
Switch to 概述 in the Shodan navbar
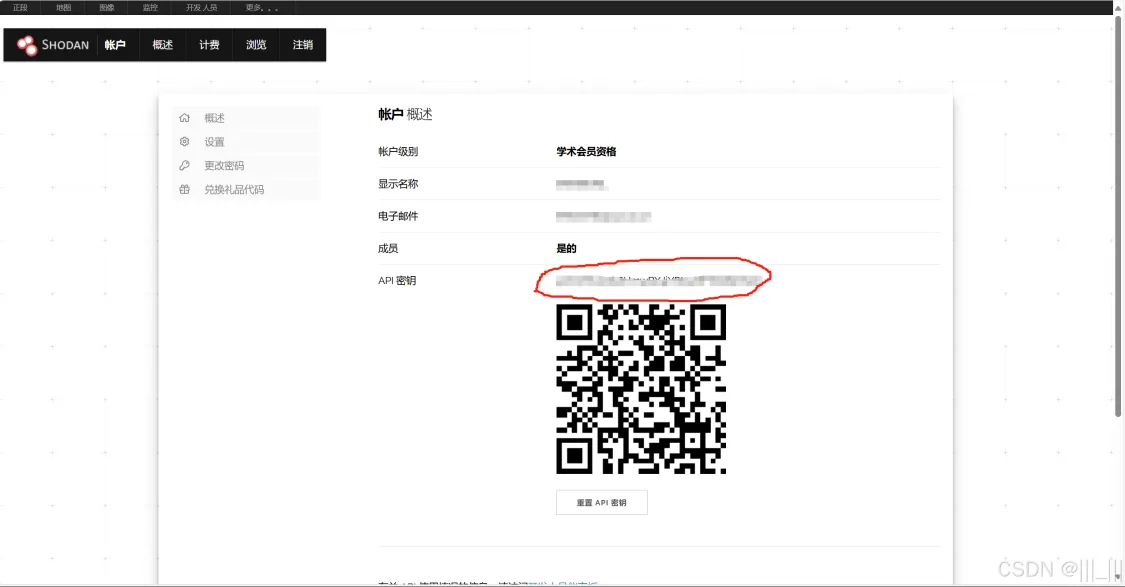pos(162,45)
